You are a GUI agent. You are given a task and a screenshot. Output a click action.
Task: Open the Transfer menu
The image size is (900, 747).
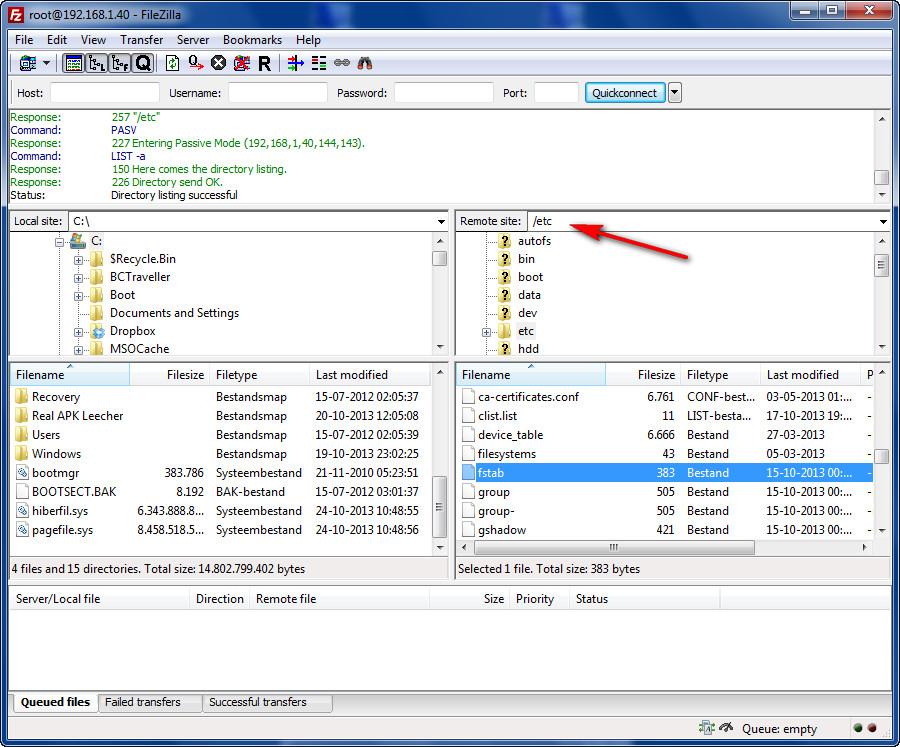click(141, 40)
